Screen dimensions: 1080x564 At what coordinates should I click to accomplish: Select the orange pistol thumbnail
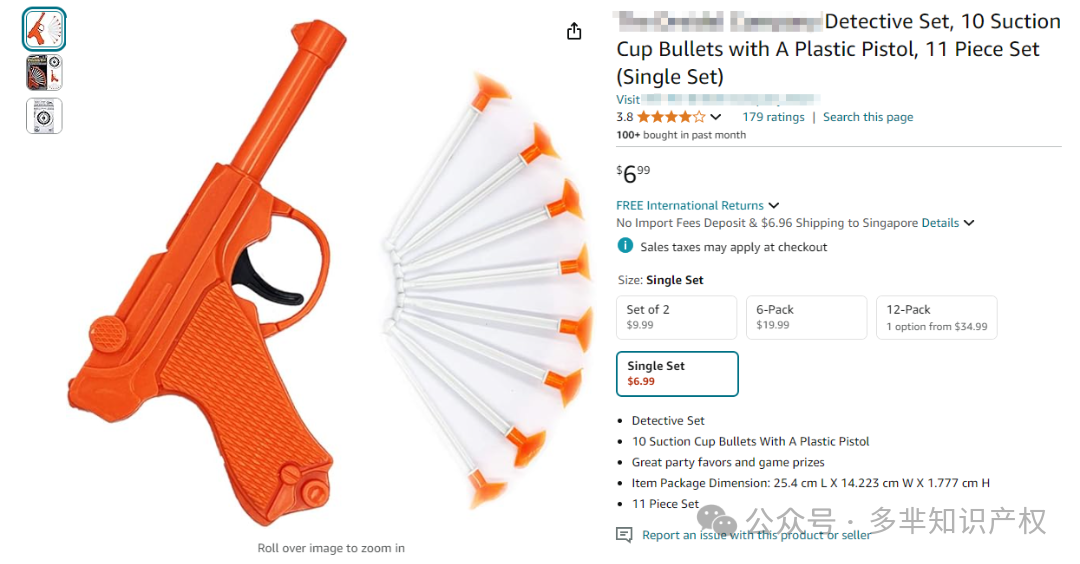click(x=44, y=30)
